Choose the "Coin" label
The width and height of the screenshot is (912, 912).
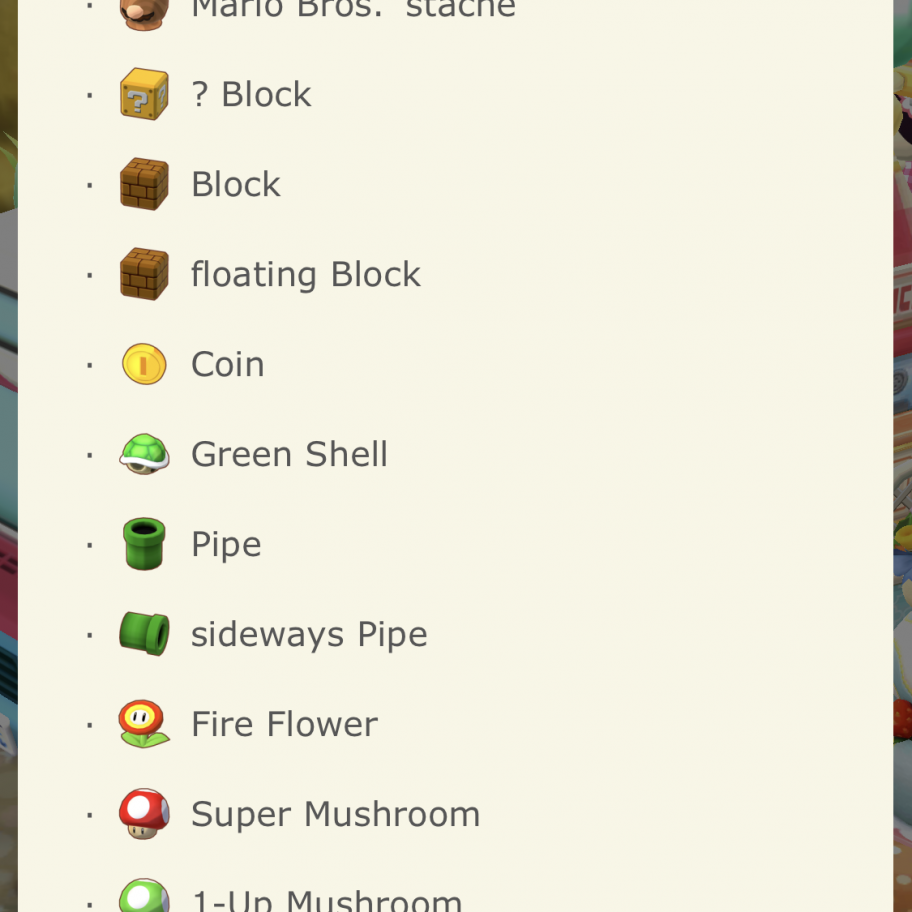(228, 364)
